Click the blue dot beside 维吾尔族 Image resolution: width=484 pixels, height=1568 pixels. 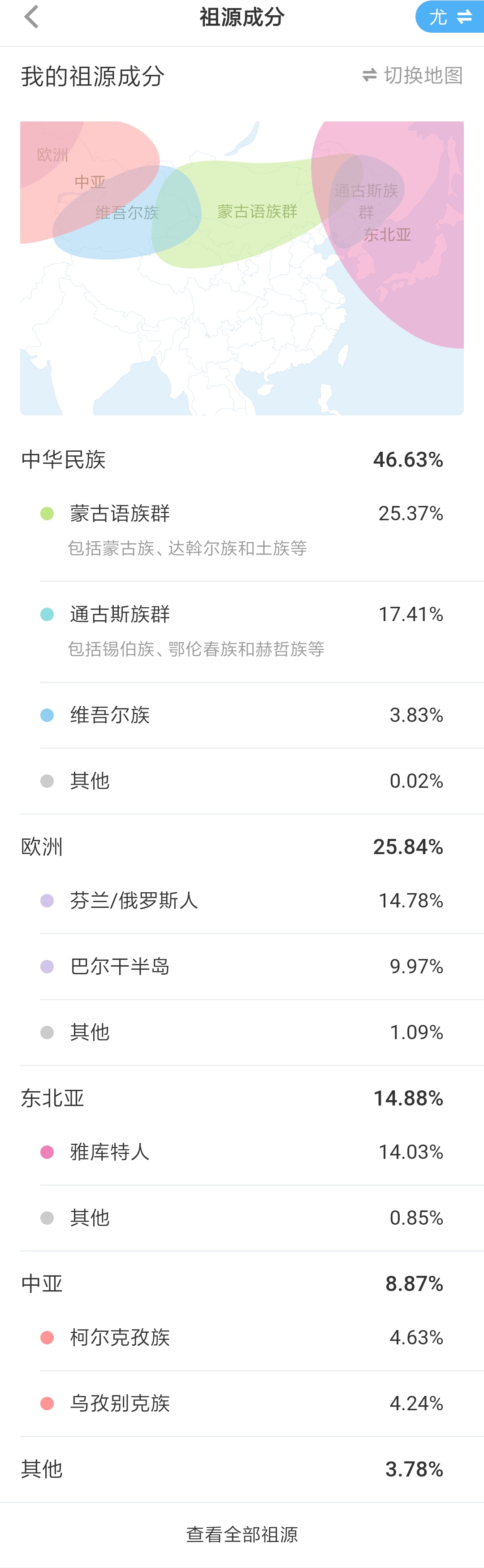[47, 715]
